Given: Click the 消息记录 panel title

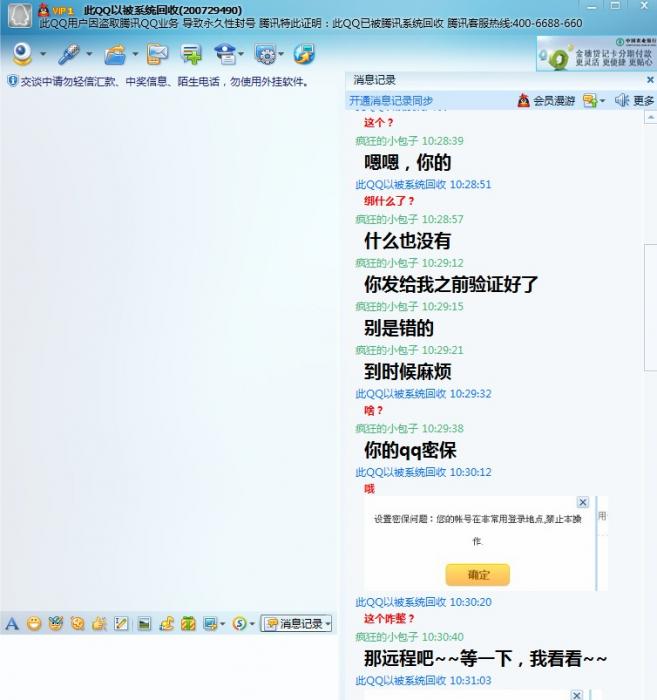Looking at the screenshot, I should click(374, 80).
